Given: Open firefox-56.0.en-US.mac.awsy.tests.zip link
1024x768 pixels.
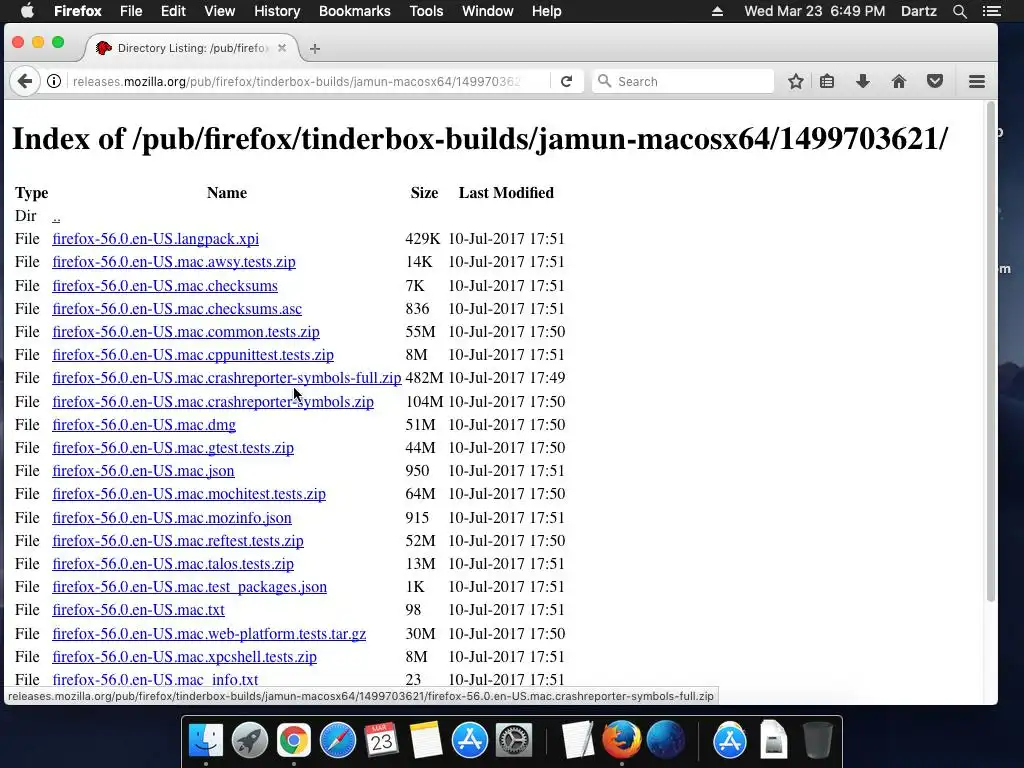Looking at the screenshot, I should point(174,262).
